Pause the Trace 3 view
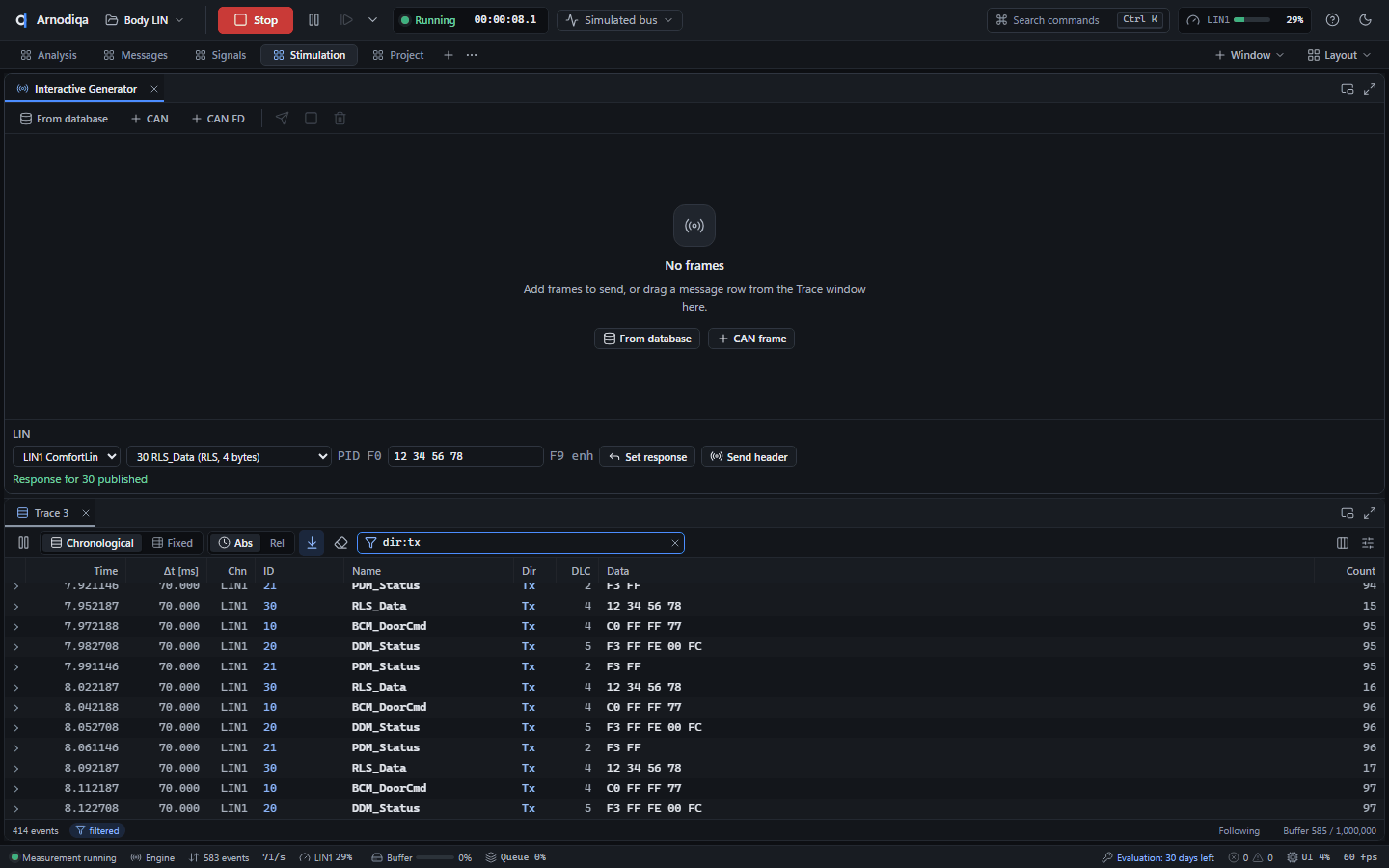 (24, 543)
